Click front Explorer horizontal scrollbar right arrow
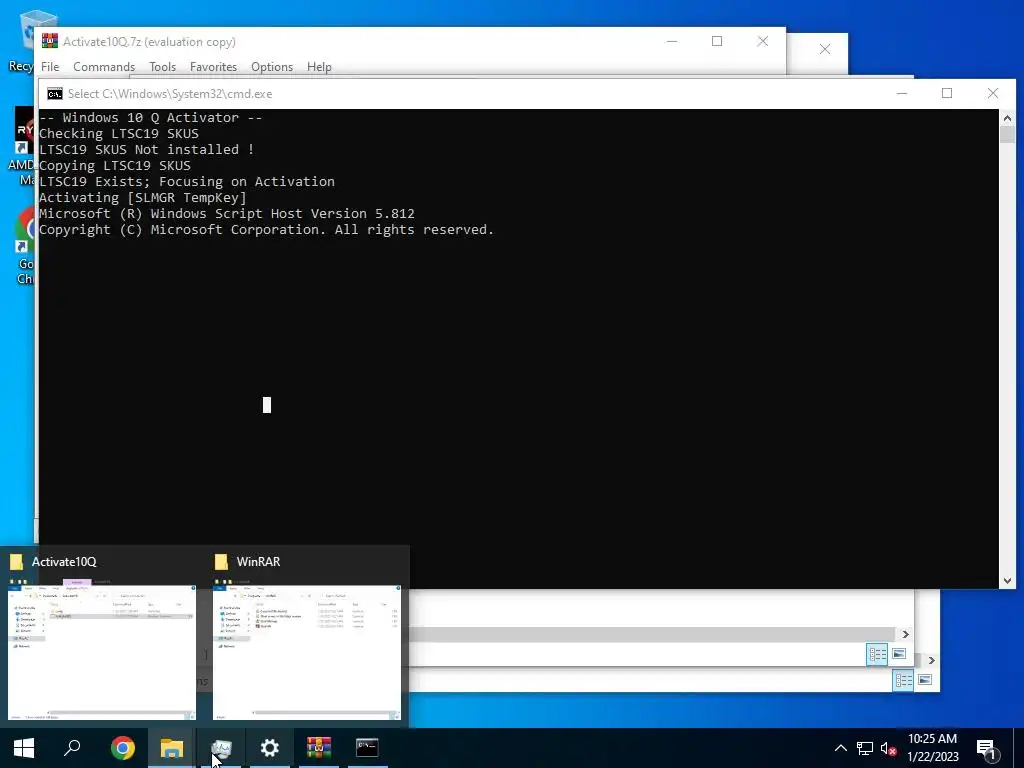 coord(905,634)
